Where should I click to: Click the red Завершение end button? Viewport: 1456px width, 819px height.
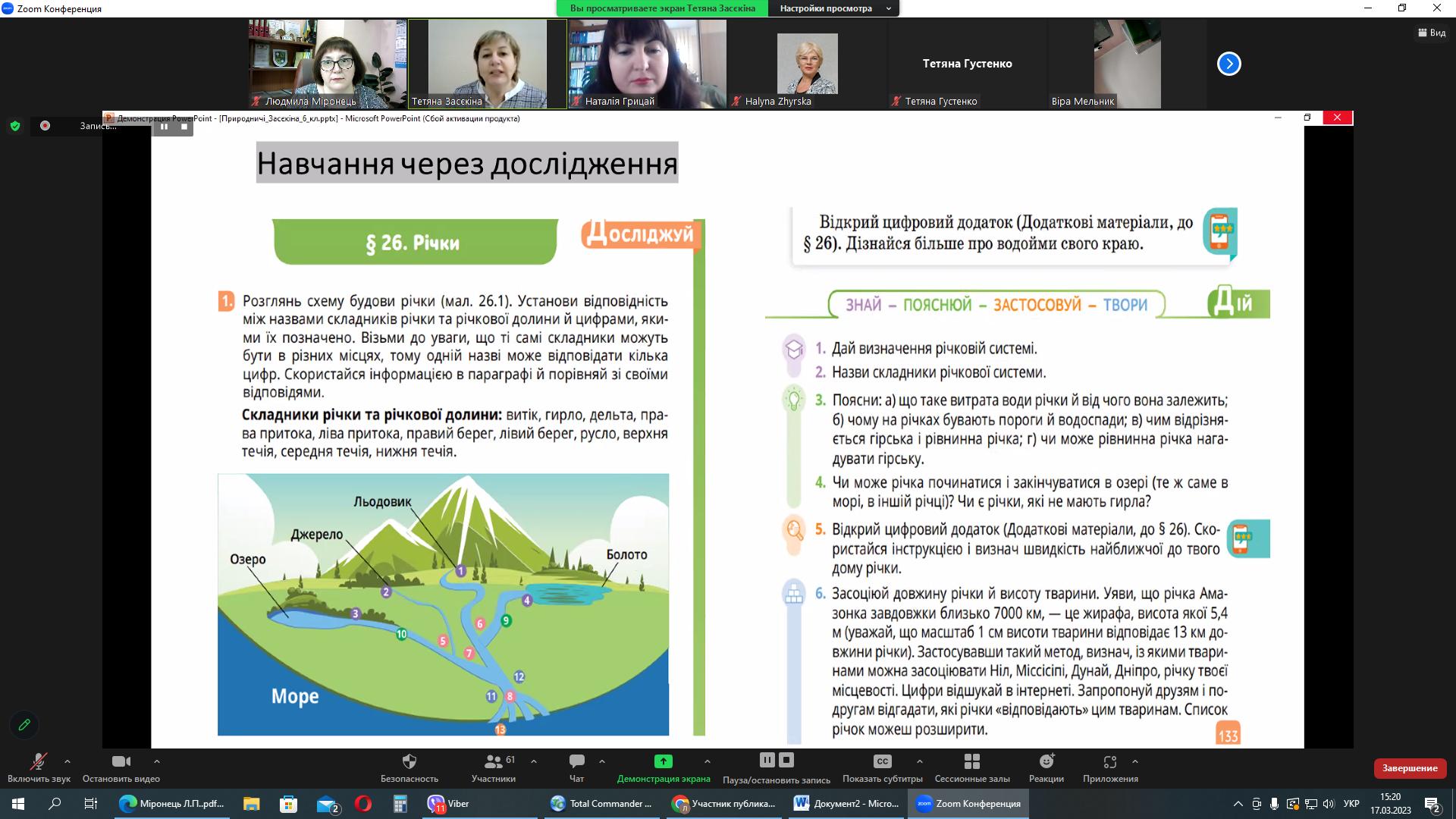coord(1409,768)
